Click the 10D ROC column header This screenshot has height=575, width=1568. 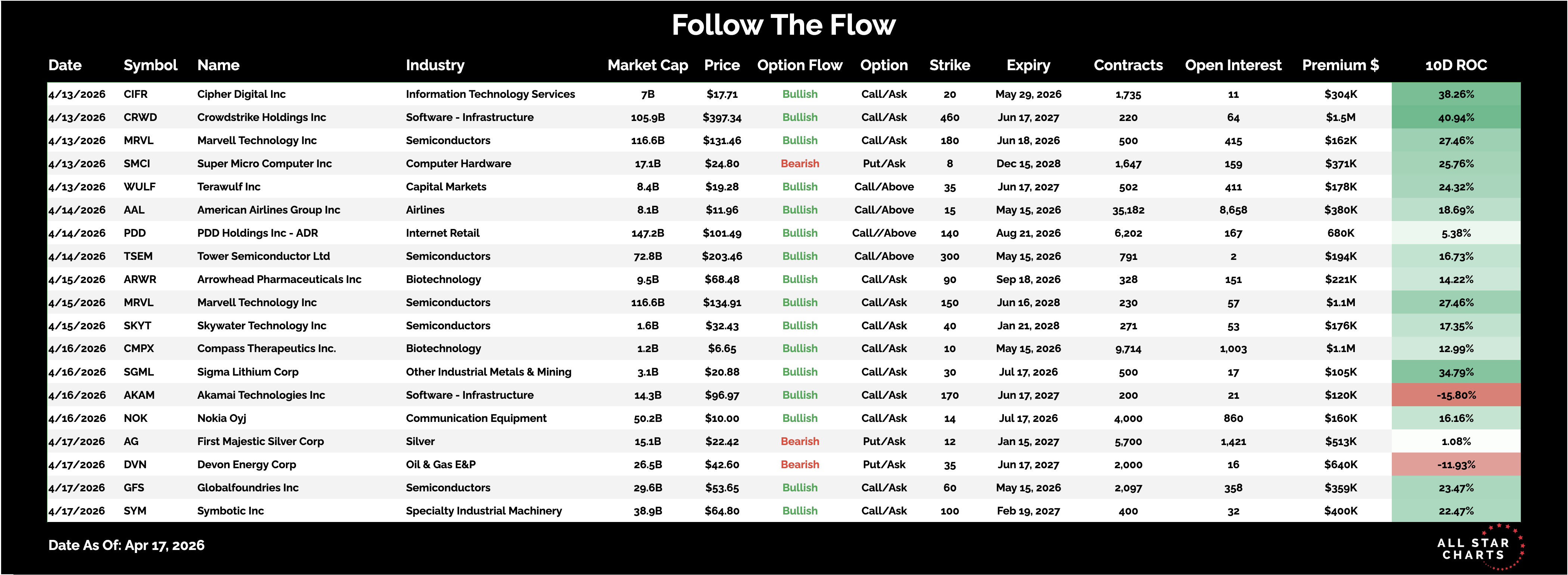pos(1455,65)
